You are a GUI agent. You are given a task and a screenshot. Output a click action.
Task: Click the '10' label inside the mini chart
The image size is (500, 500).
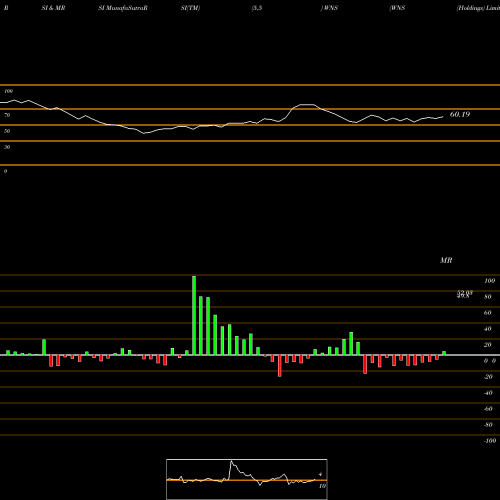point(322,486)
